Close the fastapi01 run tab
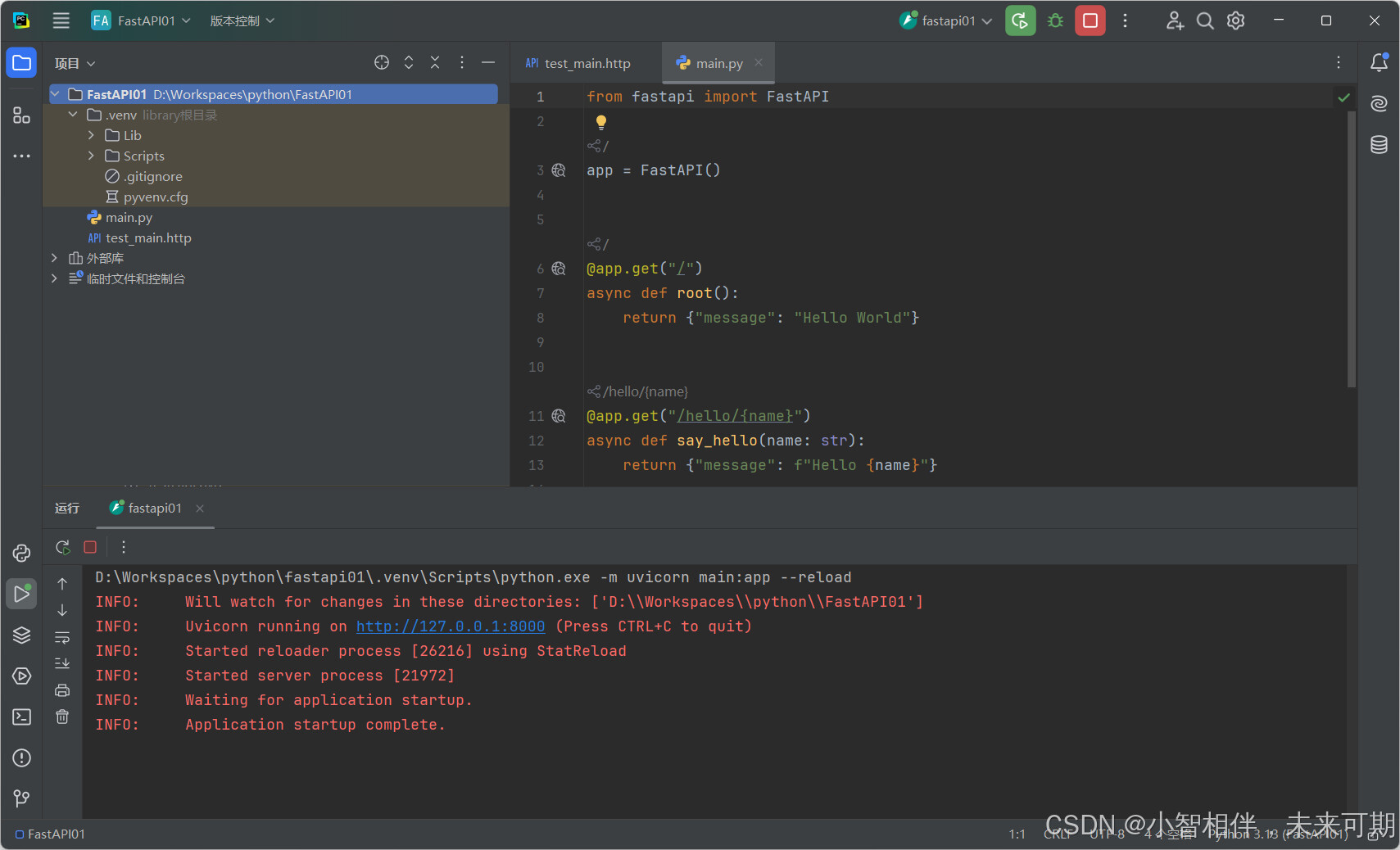1400x850 pixels. 200,509
